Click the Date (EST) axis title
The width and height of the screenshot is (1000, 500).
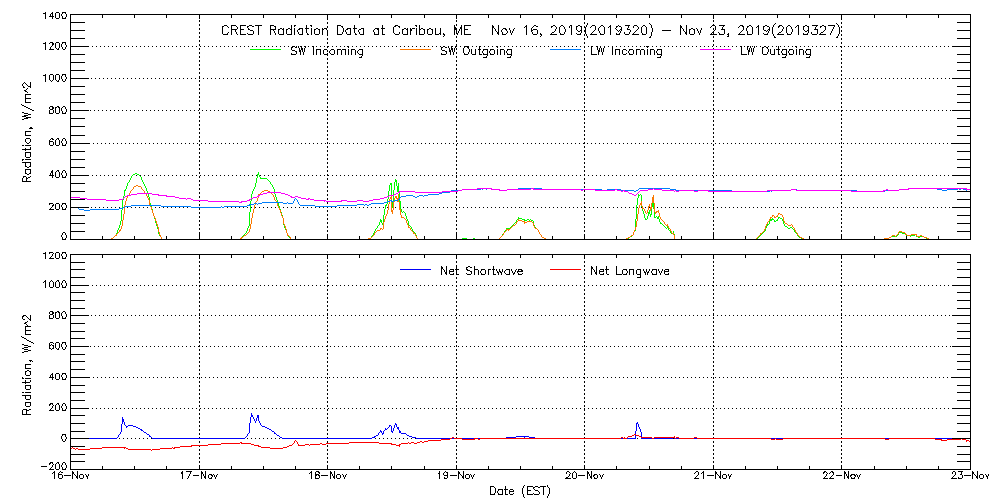tap(520, 491)
